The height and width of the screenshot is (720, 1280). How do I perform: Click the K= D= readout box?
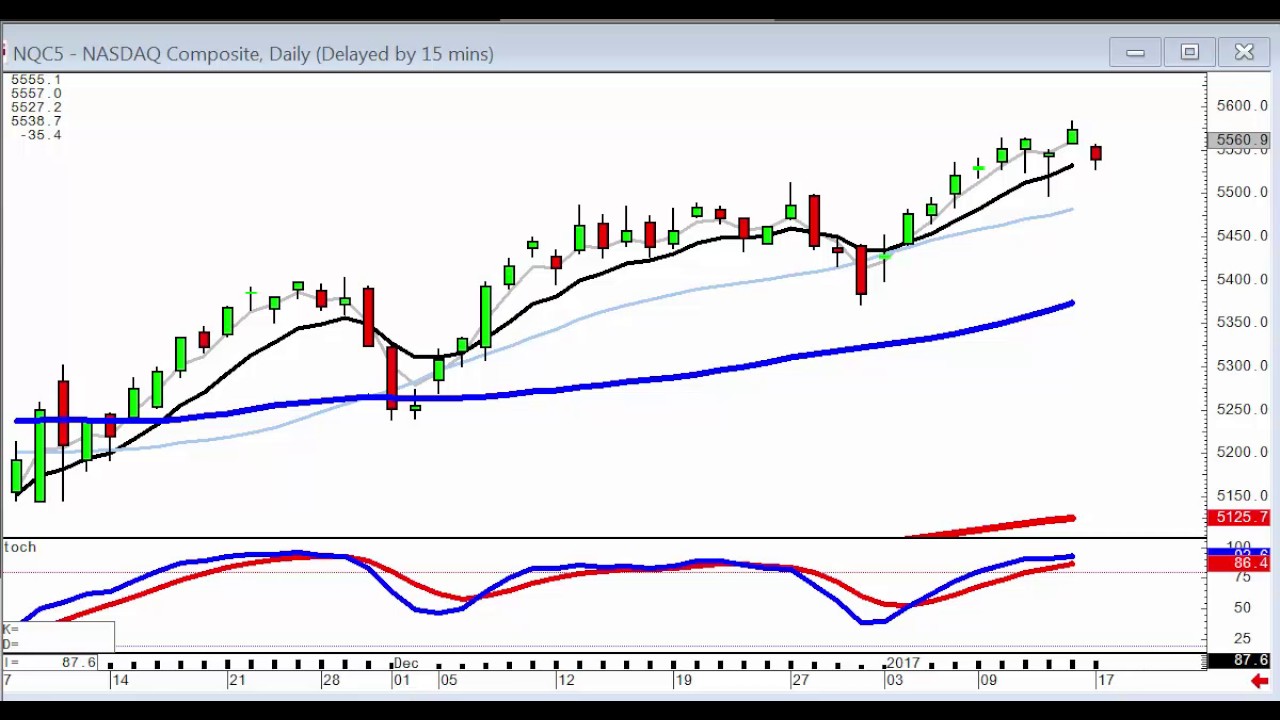point(58,636)
